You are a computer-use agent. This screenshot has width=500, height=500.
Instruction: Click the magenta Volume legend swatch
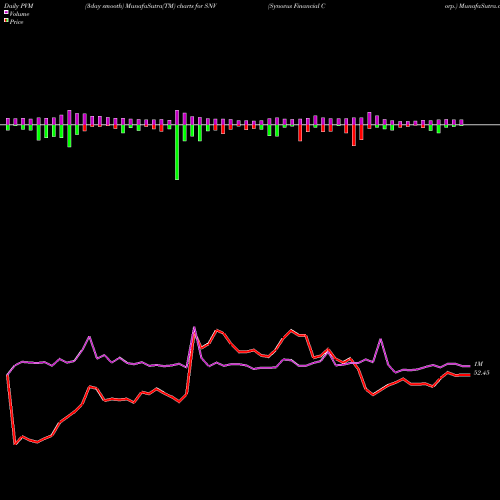(6, 13)
